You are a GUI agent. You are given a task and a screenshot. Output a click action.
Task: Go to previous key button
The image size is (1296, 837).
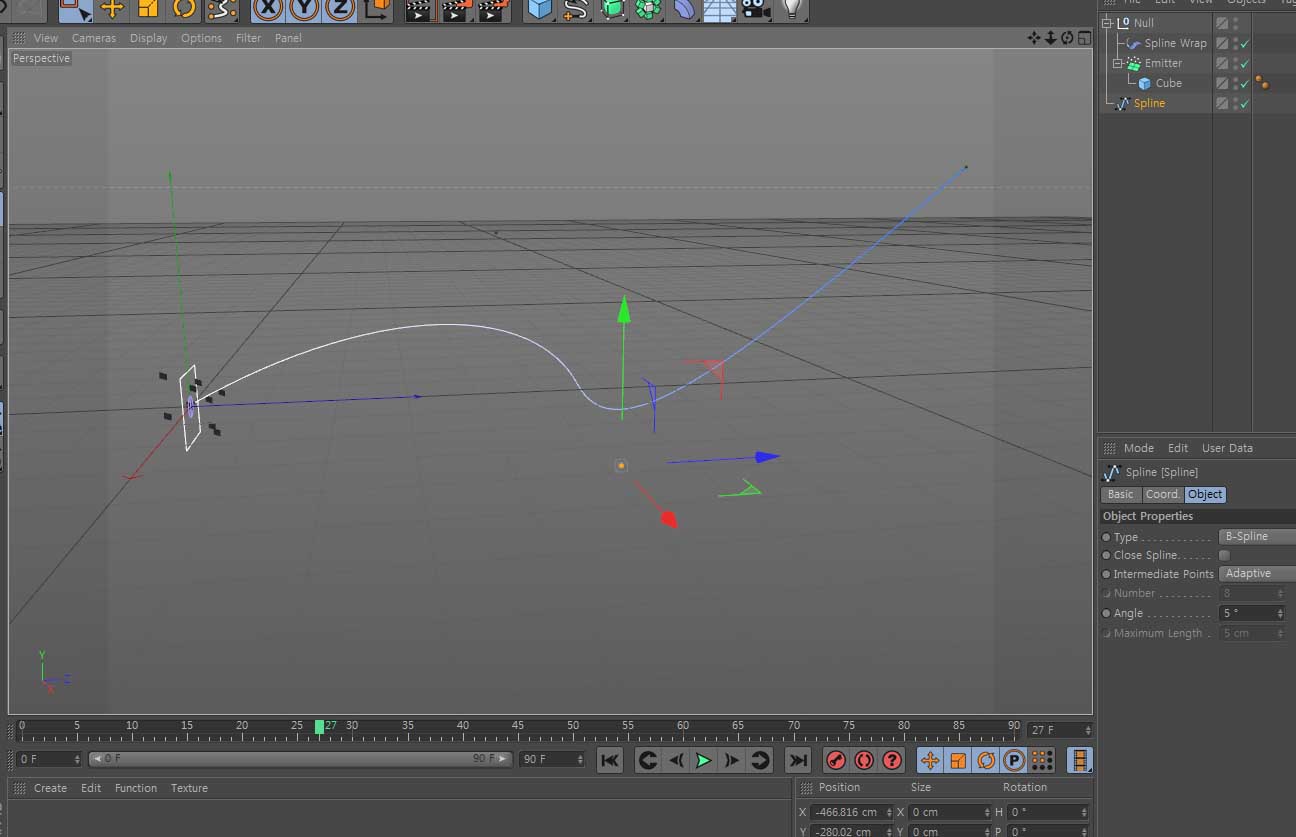648,761
